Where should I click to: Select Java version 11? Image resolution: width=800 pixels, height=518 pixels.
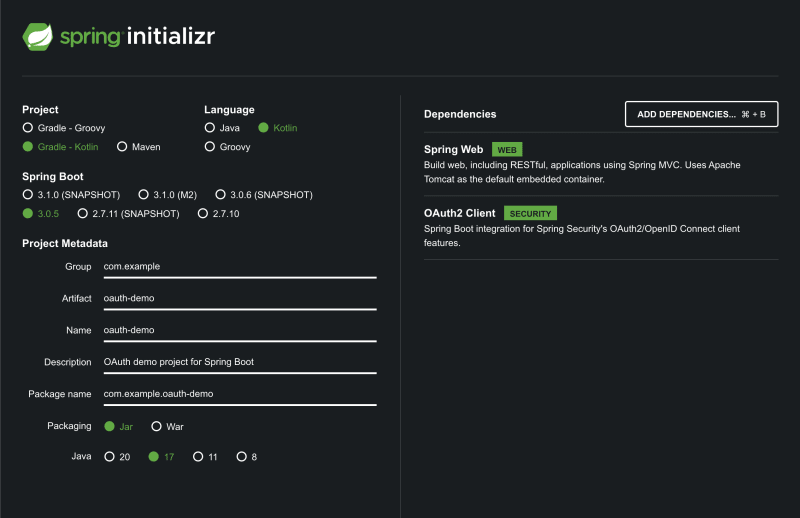coord(205,456)
